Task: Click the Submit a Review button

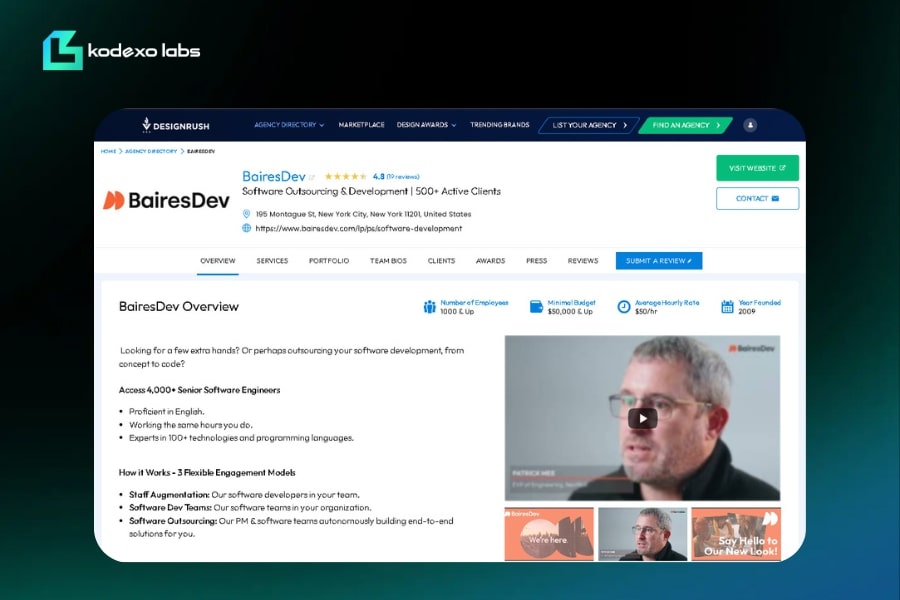Action: (x=659, y=261)
